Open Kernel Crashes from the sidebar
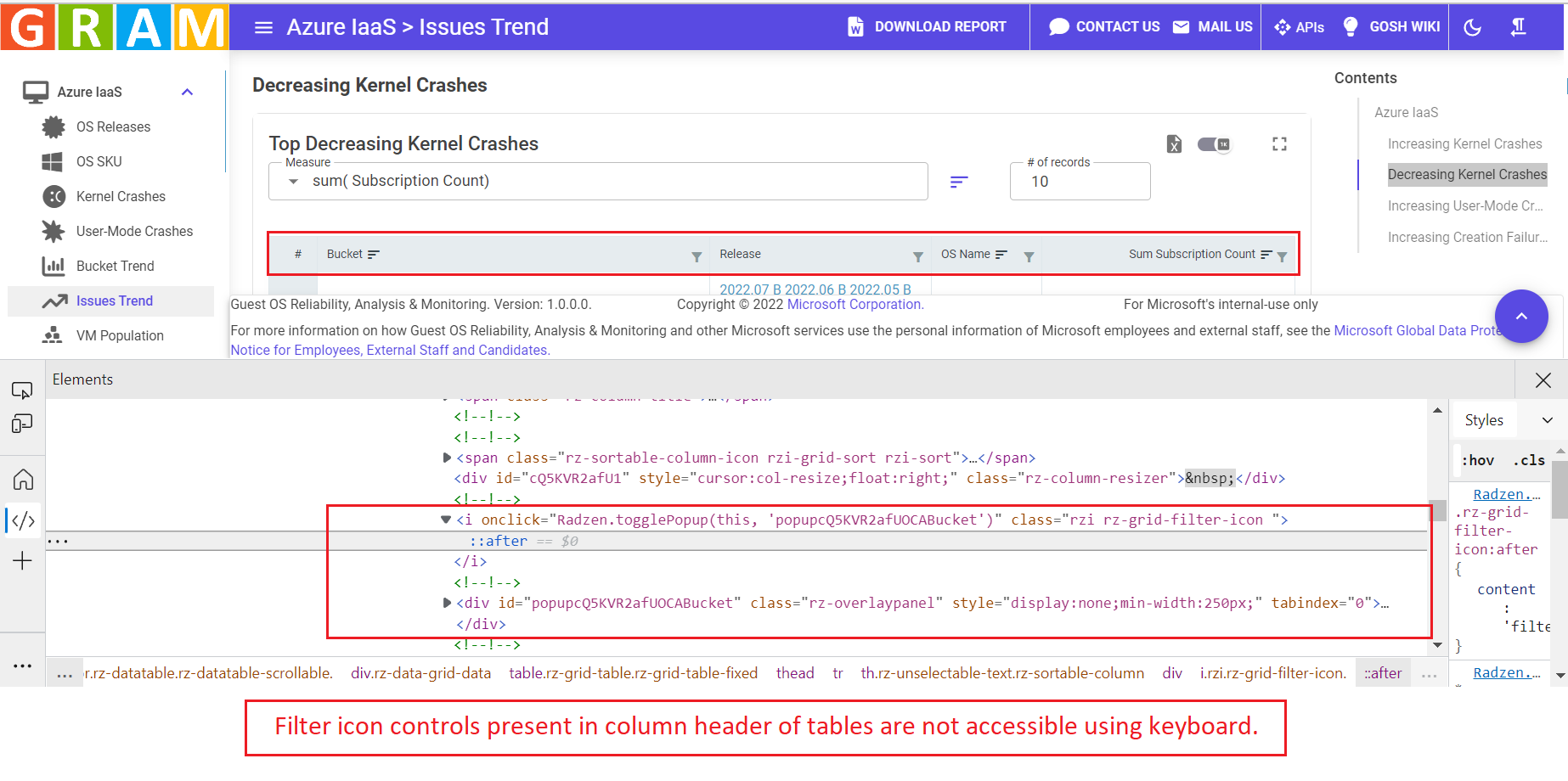 [119, 196]
